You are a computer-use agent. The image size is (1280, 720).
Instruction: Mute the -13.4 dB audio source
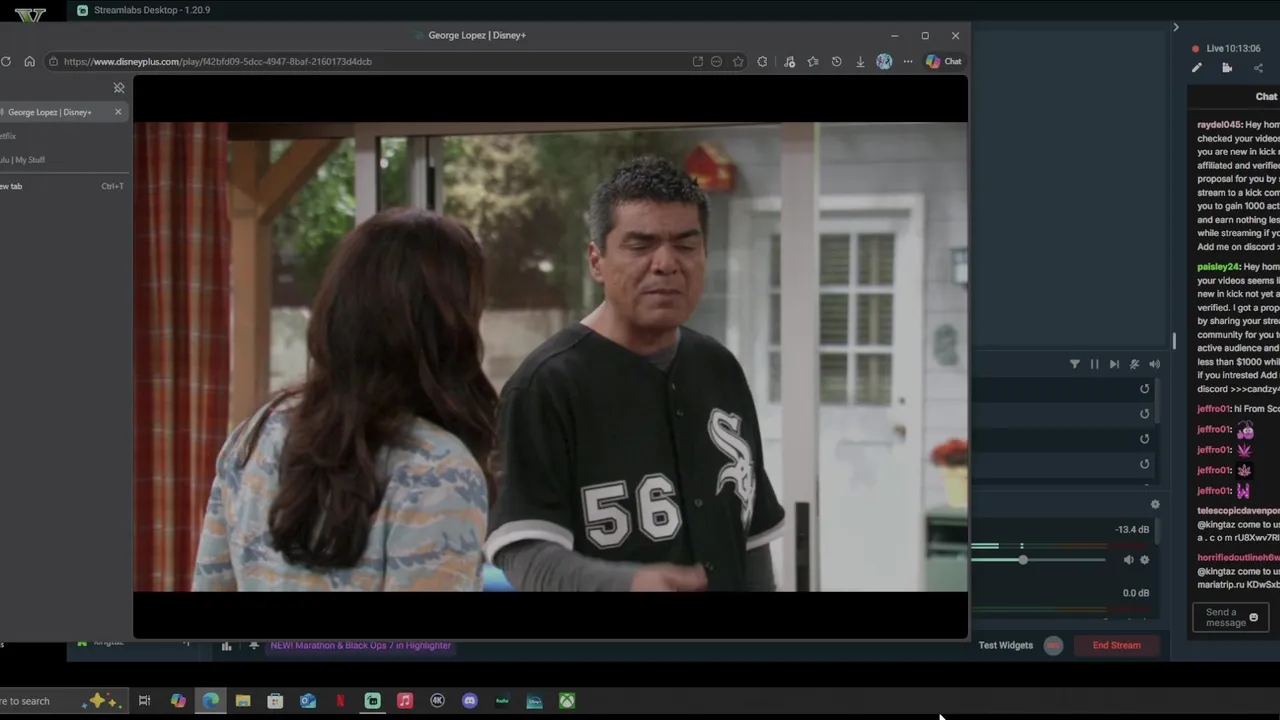click(x=1128, y=560)
